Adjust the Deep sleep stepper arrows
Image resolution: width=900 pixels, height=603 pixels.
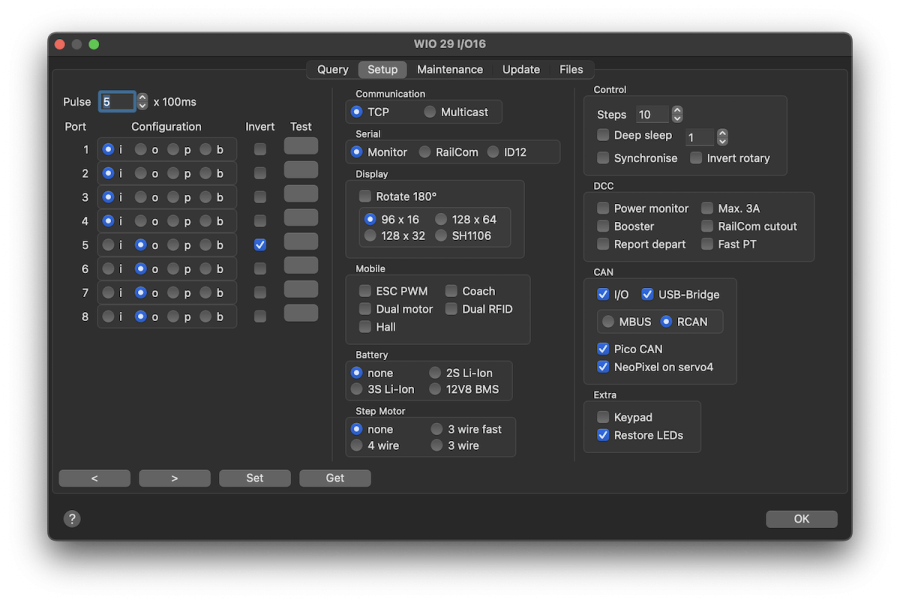tap(722, 137)
